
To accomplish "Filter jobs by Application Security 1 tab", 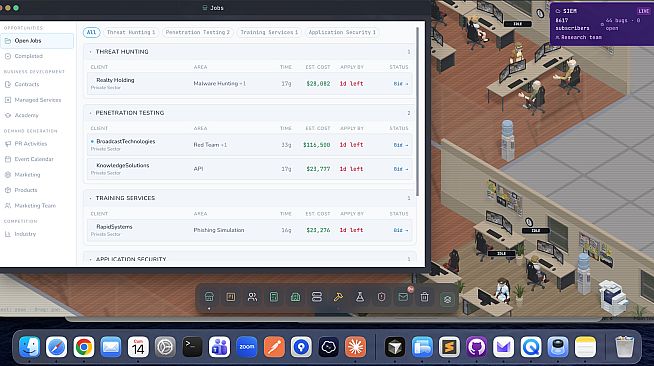I will [342, 32].
